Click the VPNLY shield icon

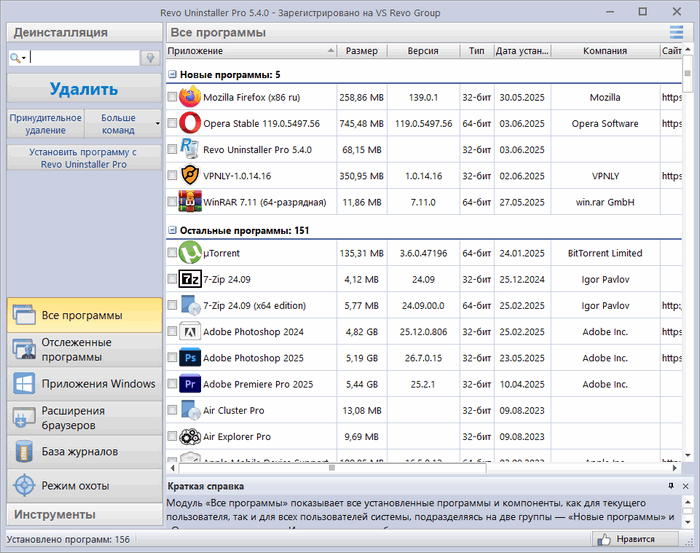tap(190, 175)
